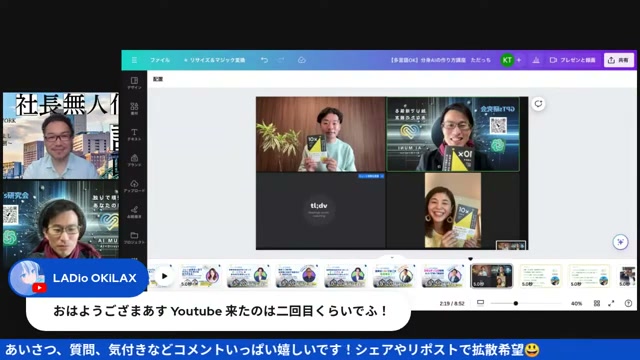Open the ファイル menu
640x360 pixels.
160,60
